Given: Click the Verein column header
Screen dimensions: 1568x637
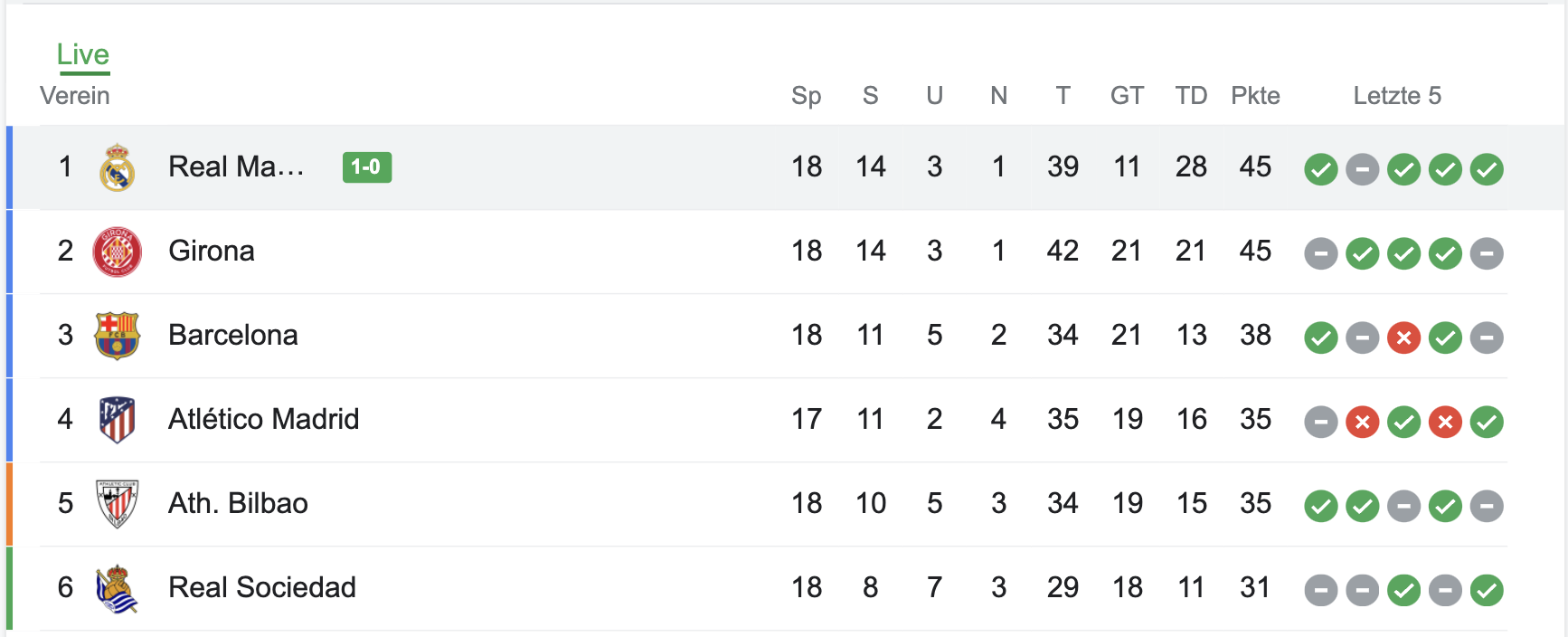Looking at the screenshot, I should point(75,96).
